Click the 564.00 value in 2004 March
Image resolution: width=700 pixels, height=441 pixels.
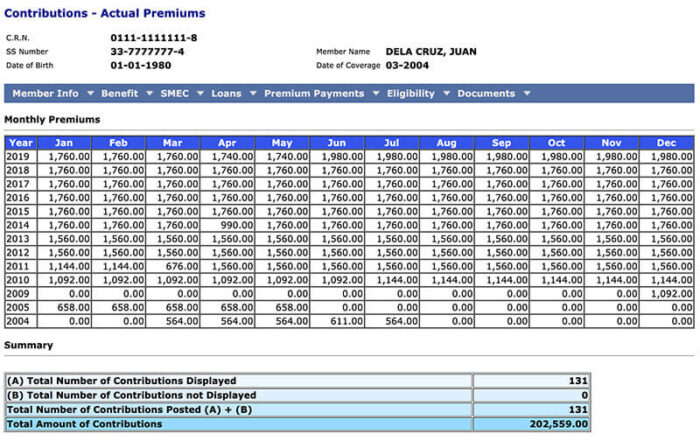pos(182,321)
